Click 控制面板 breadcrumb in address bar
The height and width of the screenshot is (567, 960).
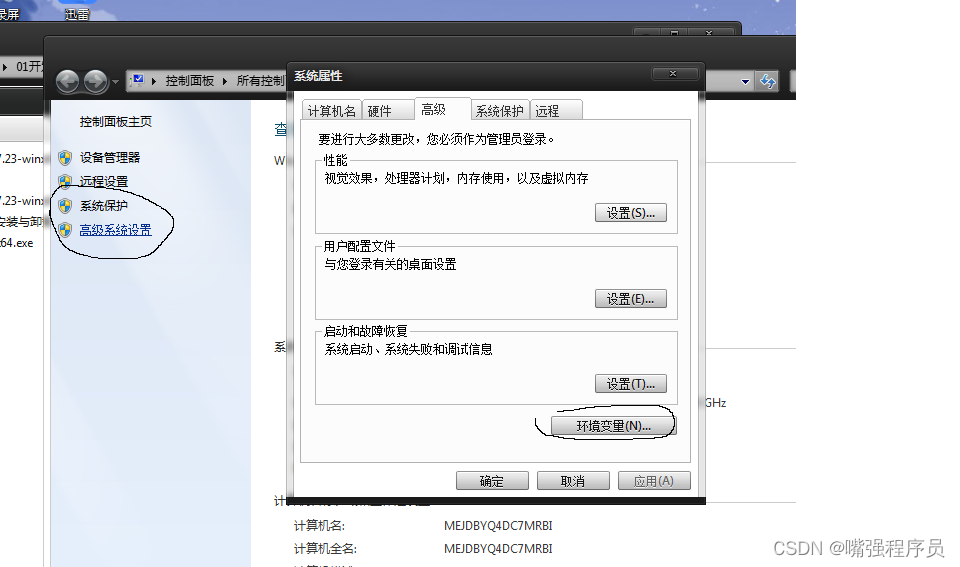(x=190, y=81)
